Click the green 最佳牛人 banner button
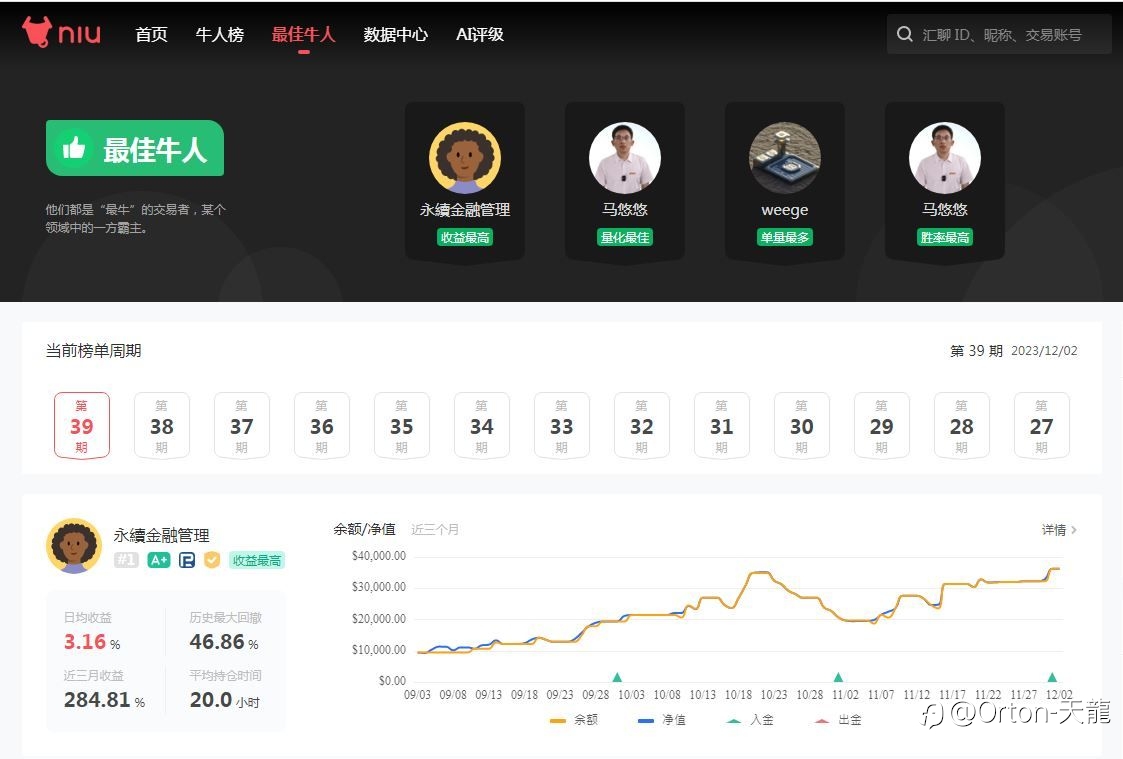Screen dimensions: 1123x759 (135, 148)
